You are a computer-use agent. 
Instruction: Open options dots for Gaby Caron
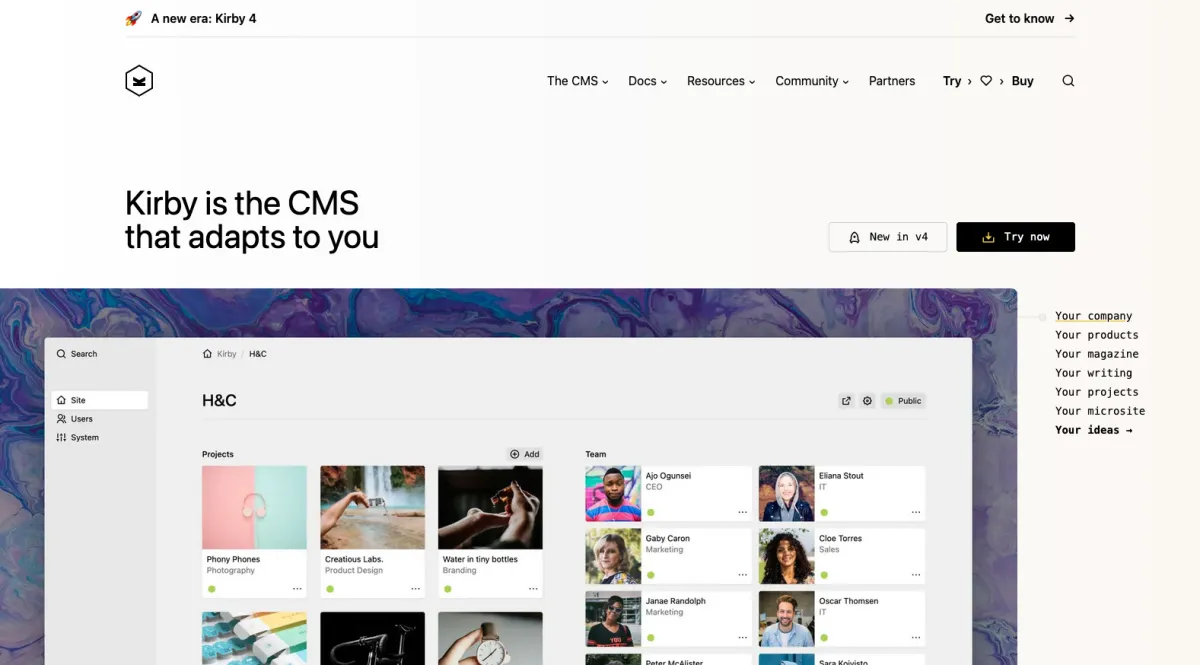pyautogui.click(x=742, y=575)
